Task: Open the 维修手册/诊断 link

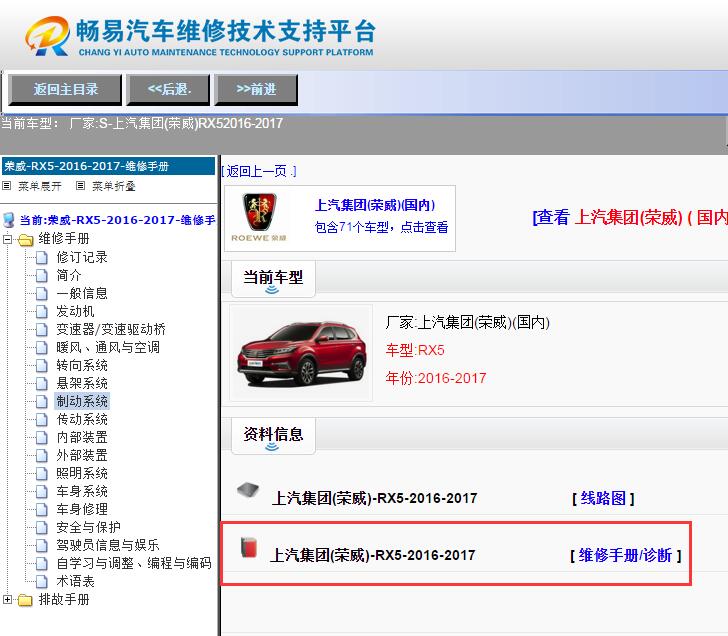Action: tap(625, 555)
